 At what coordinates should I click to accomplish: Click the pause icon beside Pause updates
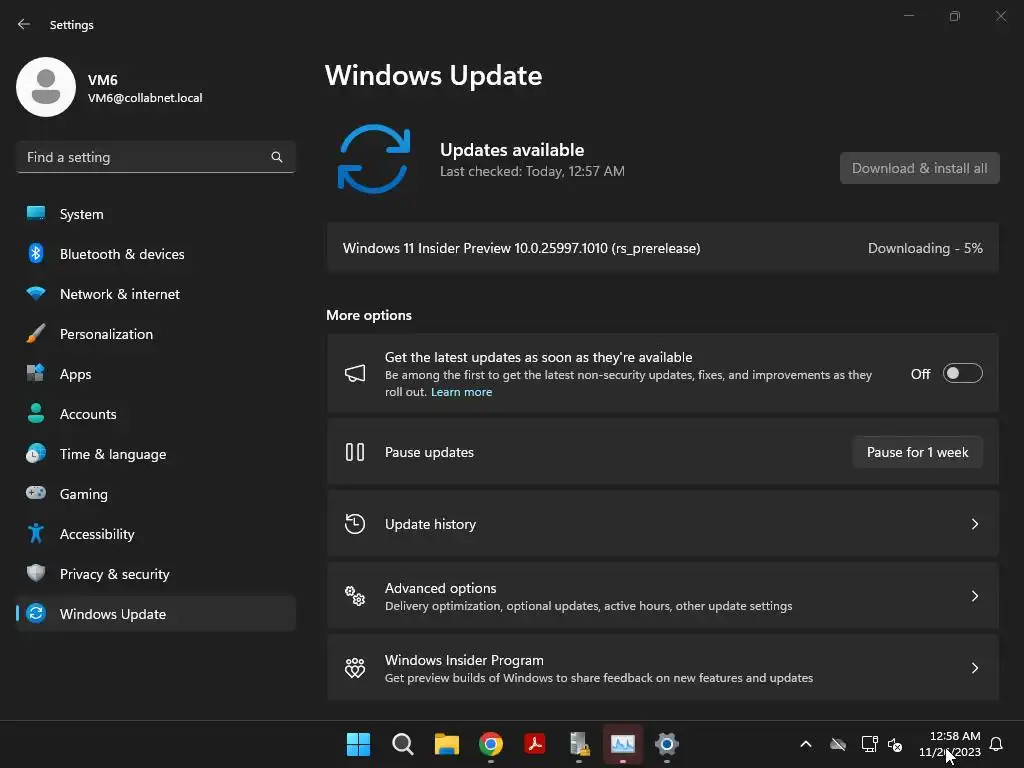click(x=355, y=452)
